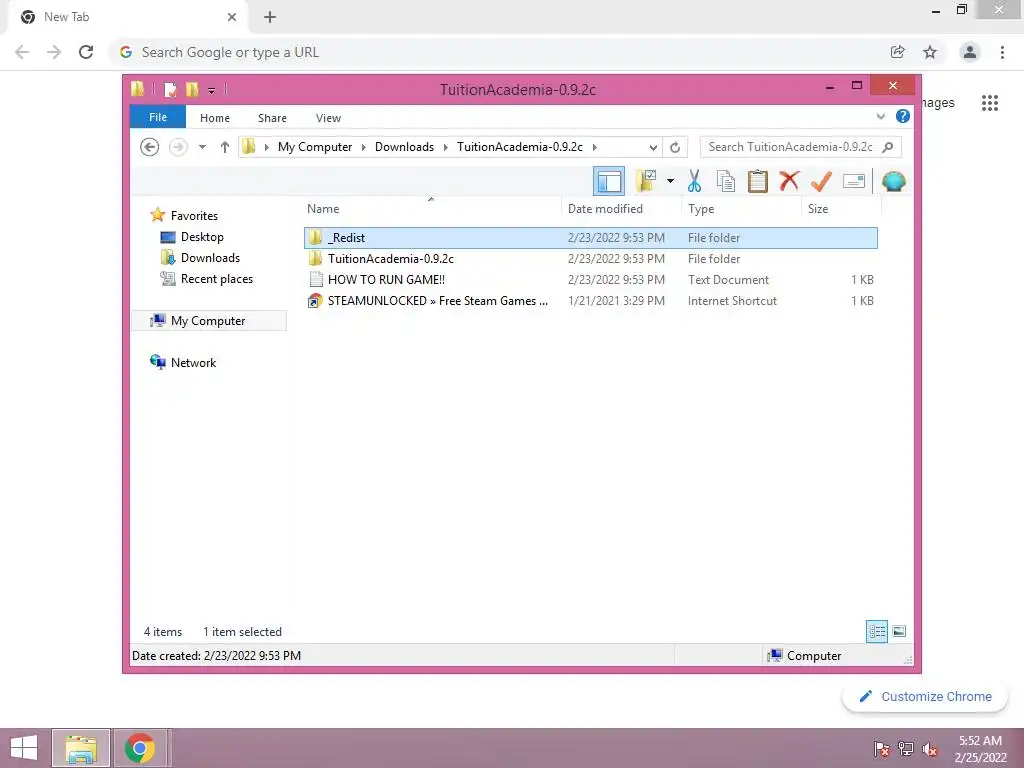Click the explorer Back arrow button
The image size is (1024, 768).
click(150, 147)
